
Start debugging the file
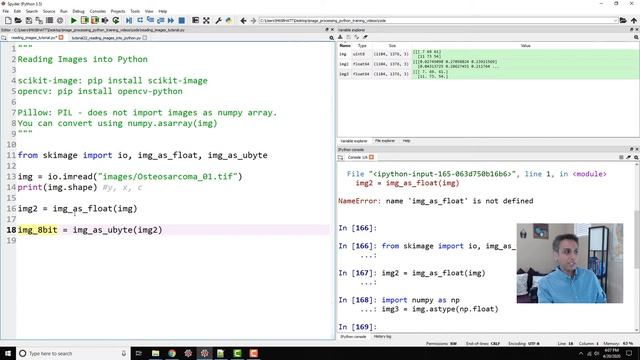point(129,20)
